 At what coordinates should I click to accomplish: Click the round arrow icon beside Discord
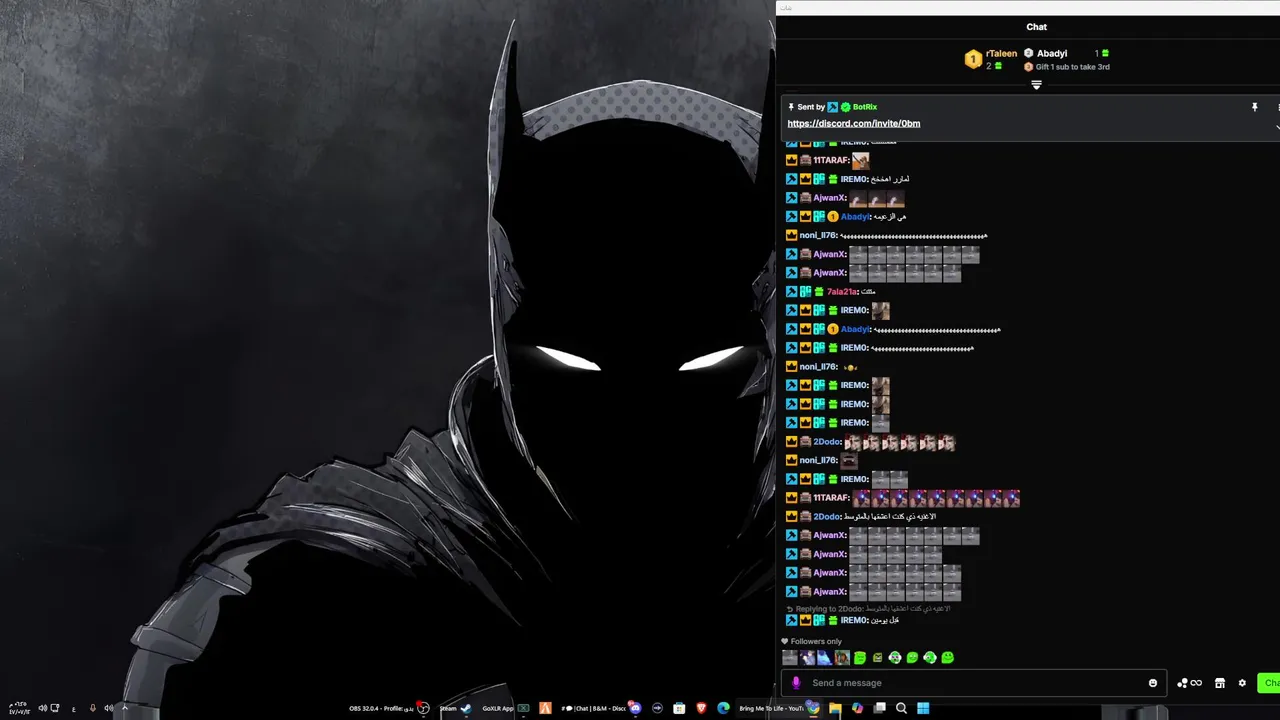(x=658, y=708)
